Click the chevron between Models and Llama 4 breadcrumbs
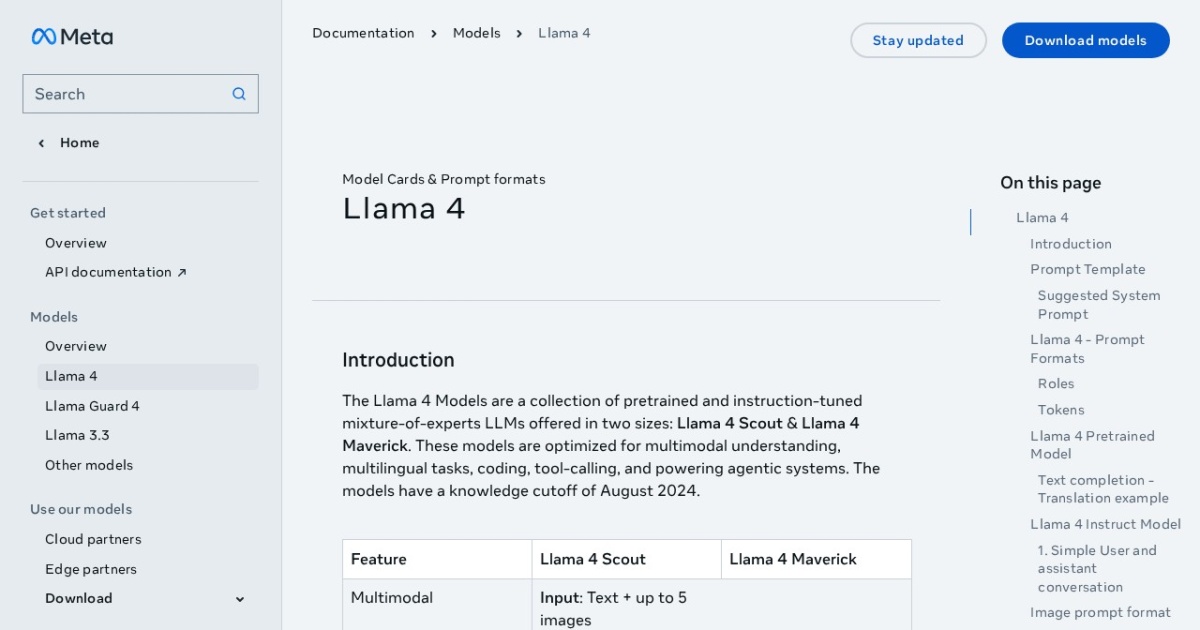 [519, 32]
